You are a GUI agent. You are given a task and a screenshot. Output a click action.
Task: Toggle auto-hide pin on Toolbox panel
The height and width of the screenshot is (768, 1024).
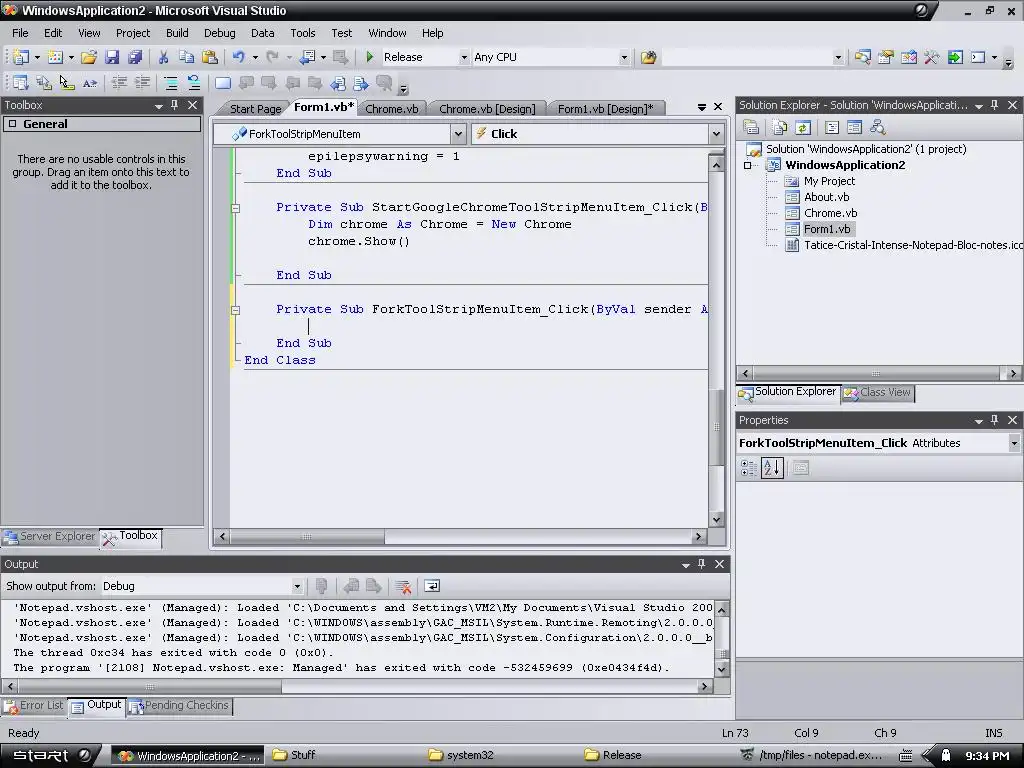tap(174, 105)
